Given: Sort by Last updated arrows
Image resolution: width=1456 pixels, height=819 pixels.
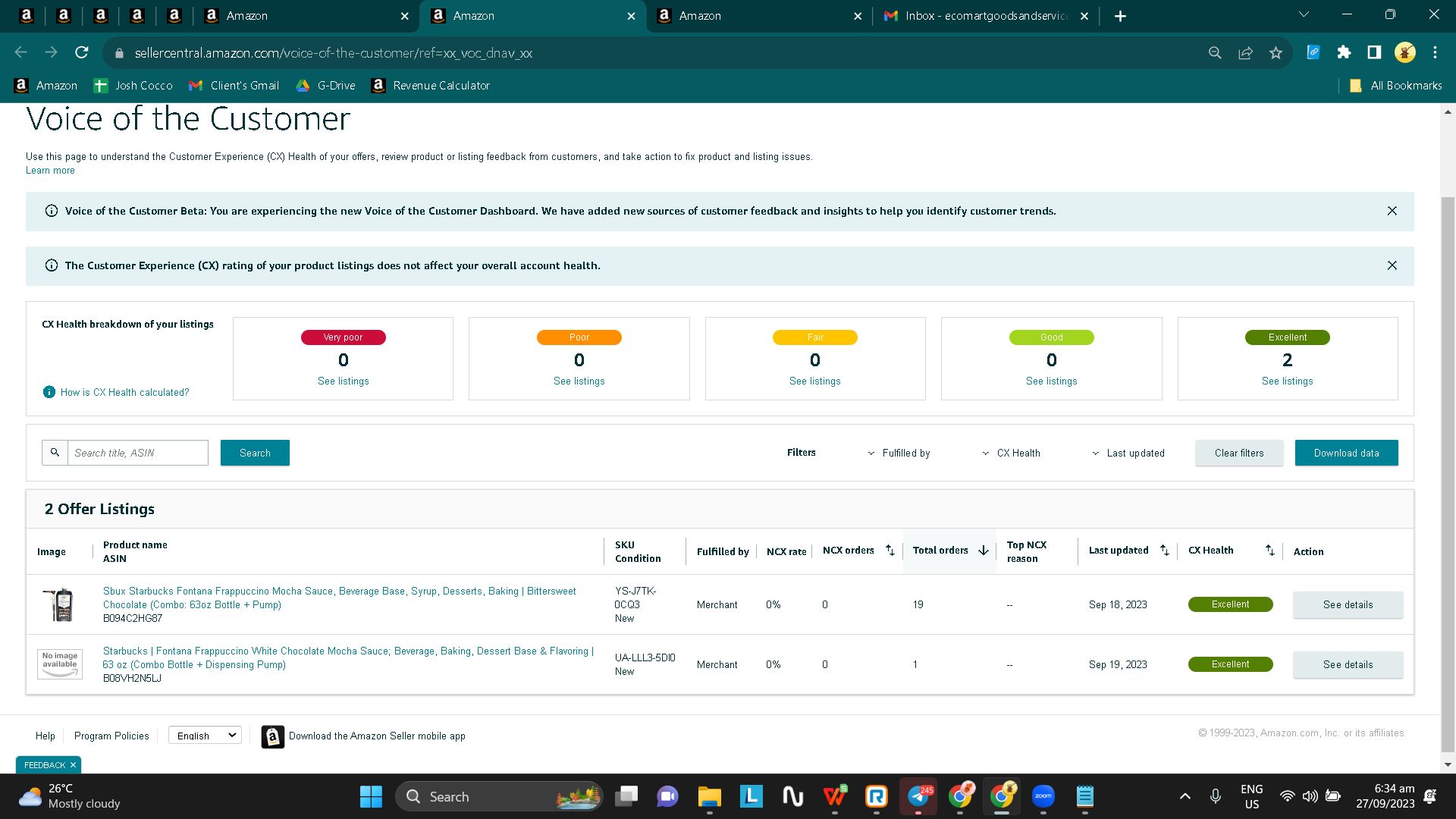Looking at the screenshot, I should [1165, 551].
